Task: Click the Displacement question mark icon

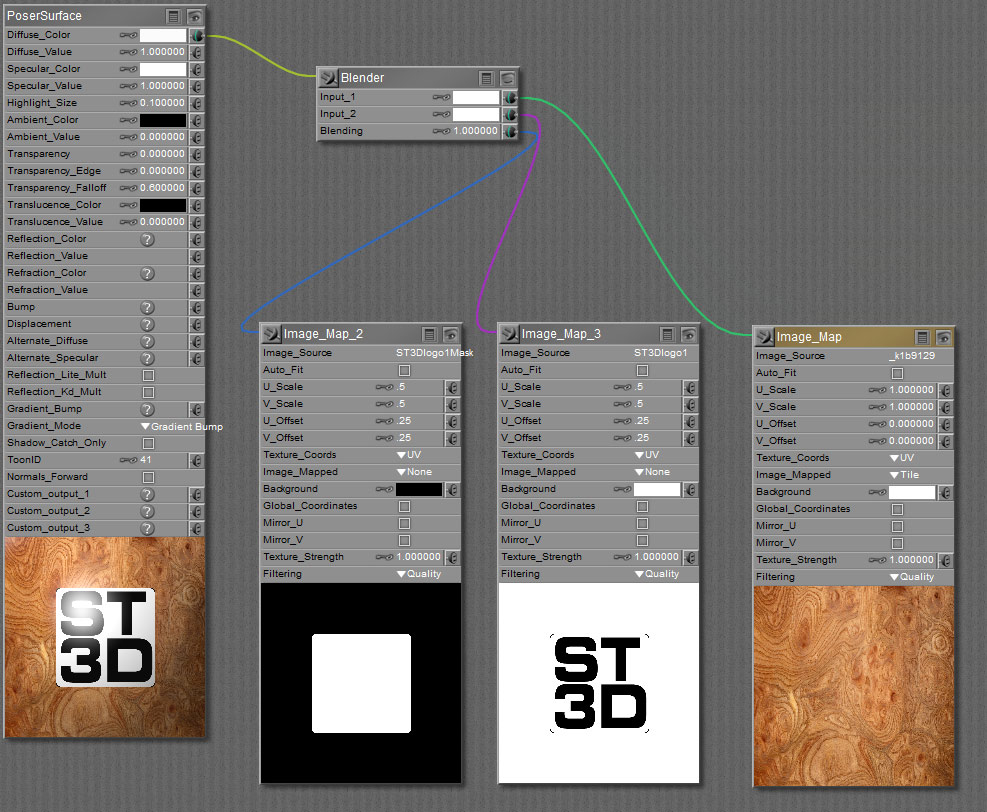Action: pos(147,324)
